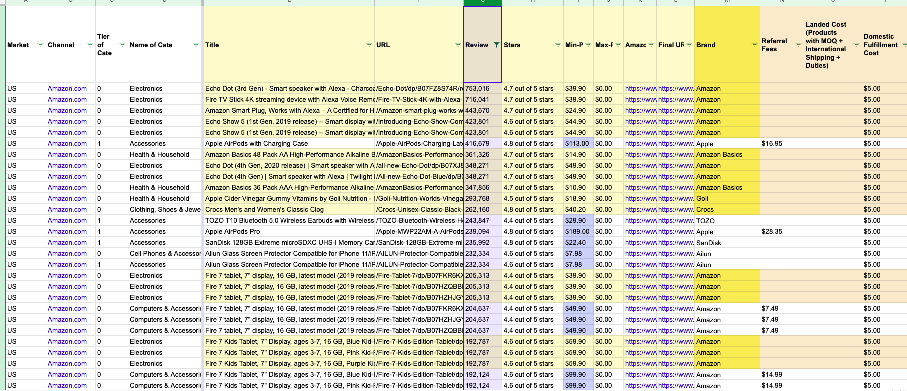Select Cell Phones & Accessor category cell
907x391 pixels.
pos(165,253)
